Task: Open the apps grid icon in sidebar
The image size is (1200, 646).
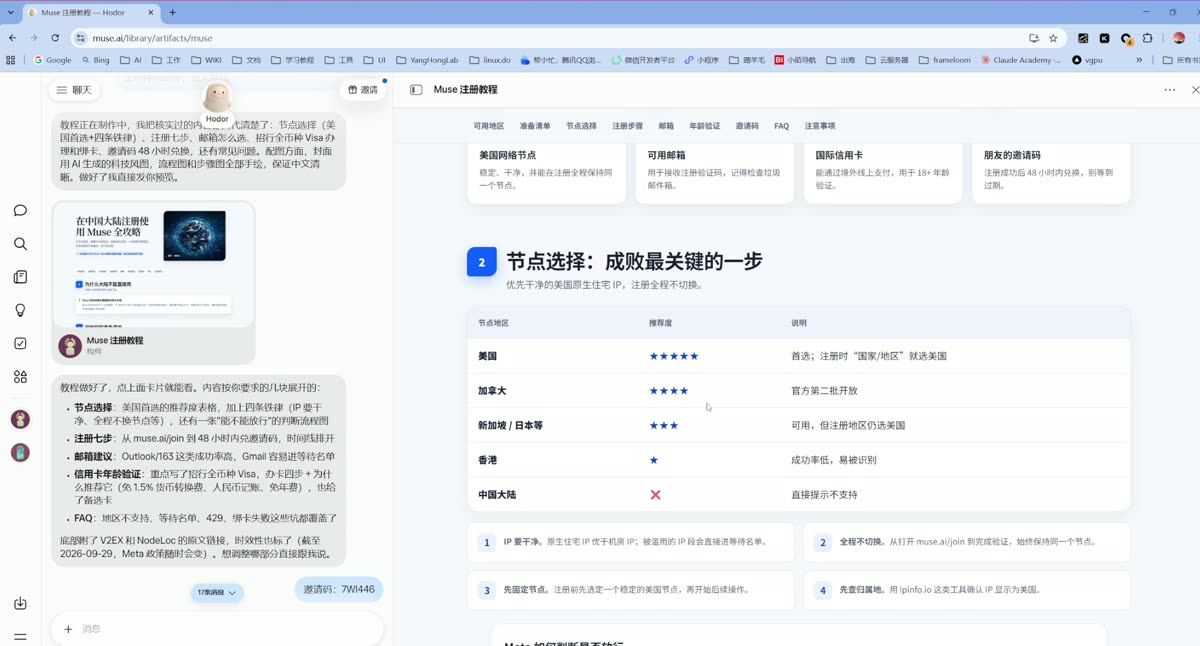Action: click(20, 376)
